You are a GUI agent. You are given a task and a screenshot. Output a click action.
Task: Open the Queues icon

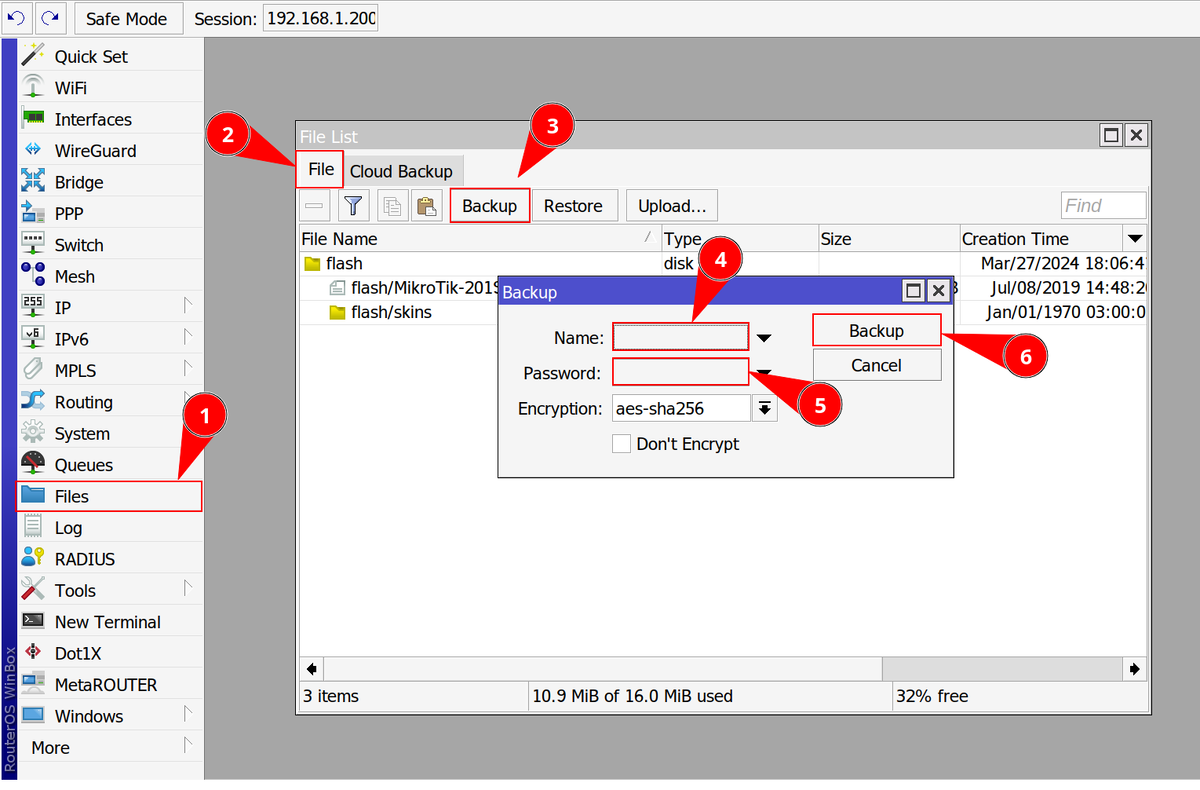point(34,464)
